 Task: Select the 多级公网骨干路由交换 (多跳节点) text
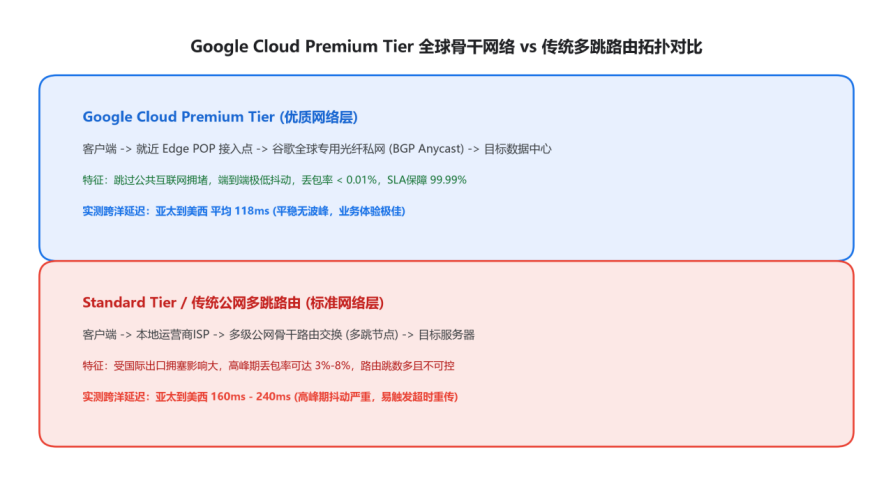click(314, 335)
